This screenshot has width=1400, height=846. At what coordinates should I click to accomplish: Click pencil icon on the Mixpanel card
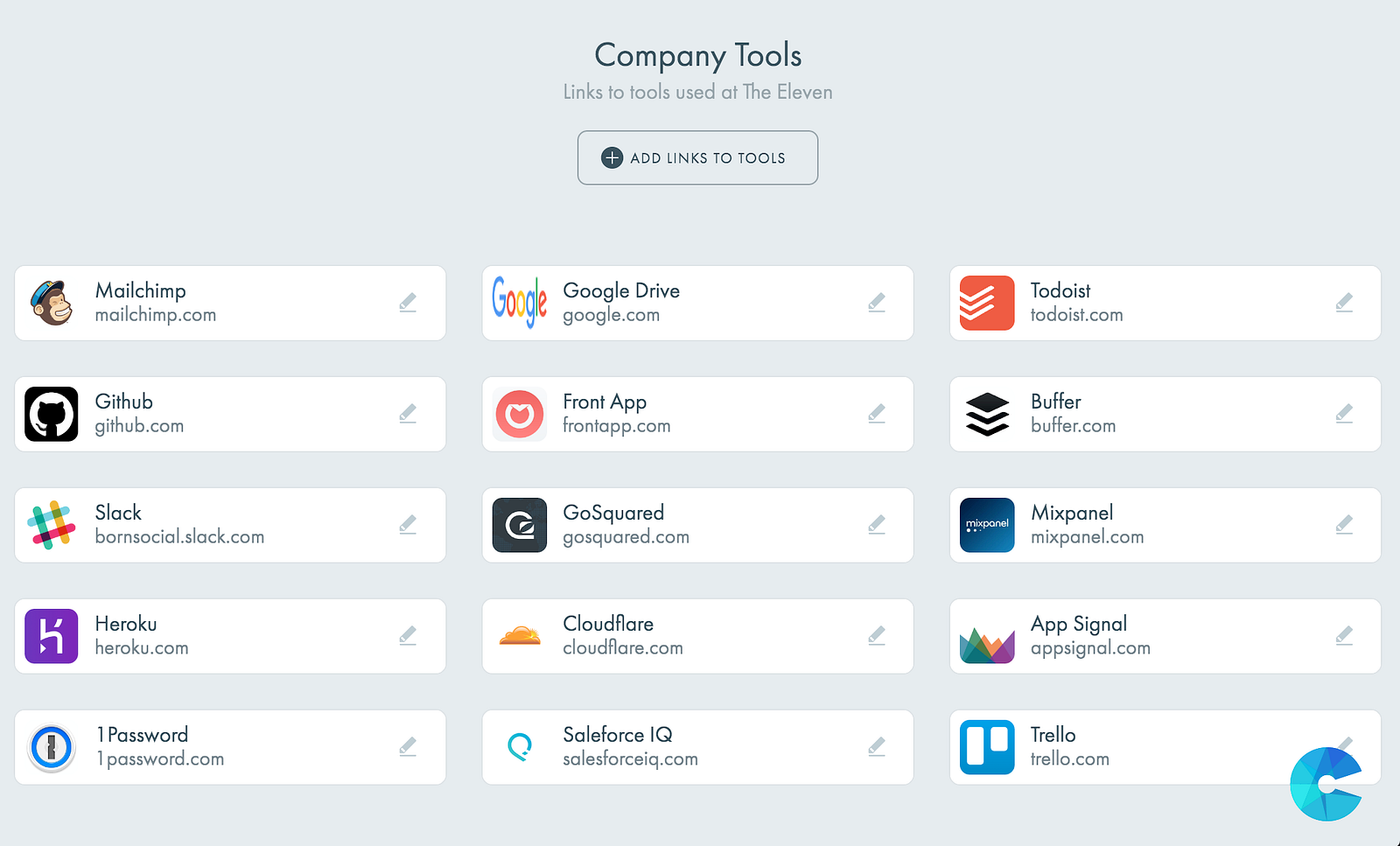pos(1345,525)
